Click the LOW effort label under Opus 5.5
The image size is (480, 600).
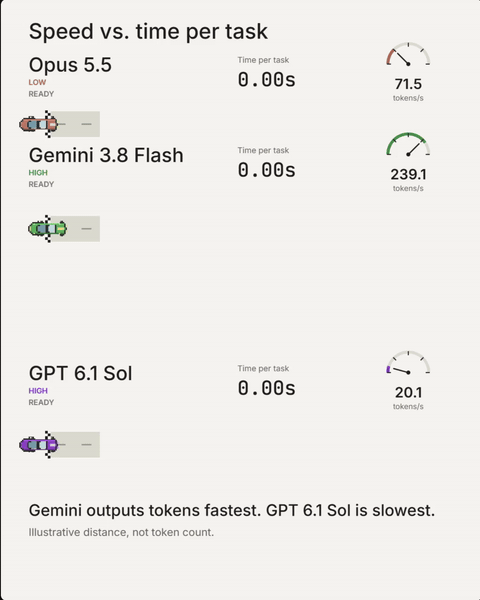coord(37,82)
